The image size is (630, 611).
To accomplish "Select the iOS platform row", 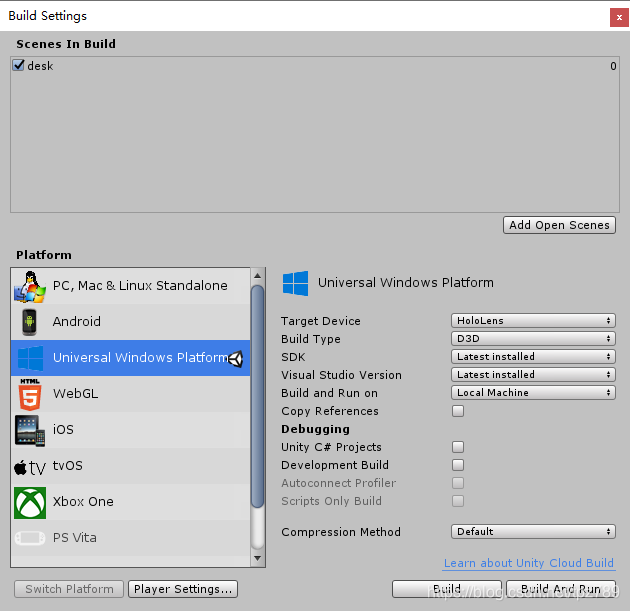I will [x=131, y=430].
